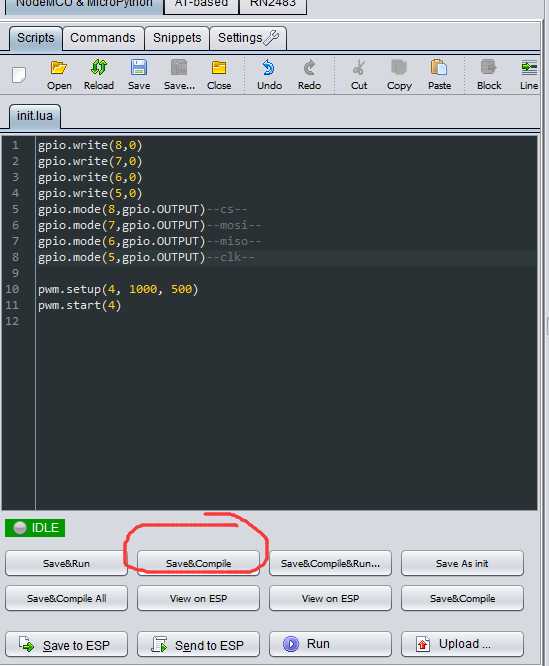Click the Save&Run button
This screenshot has width=549, height=666.
66,563
